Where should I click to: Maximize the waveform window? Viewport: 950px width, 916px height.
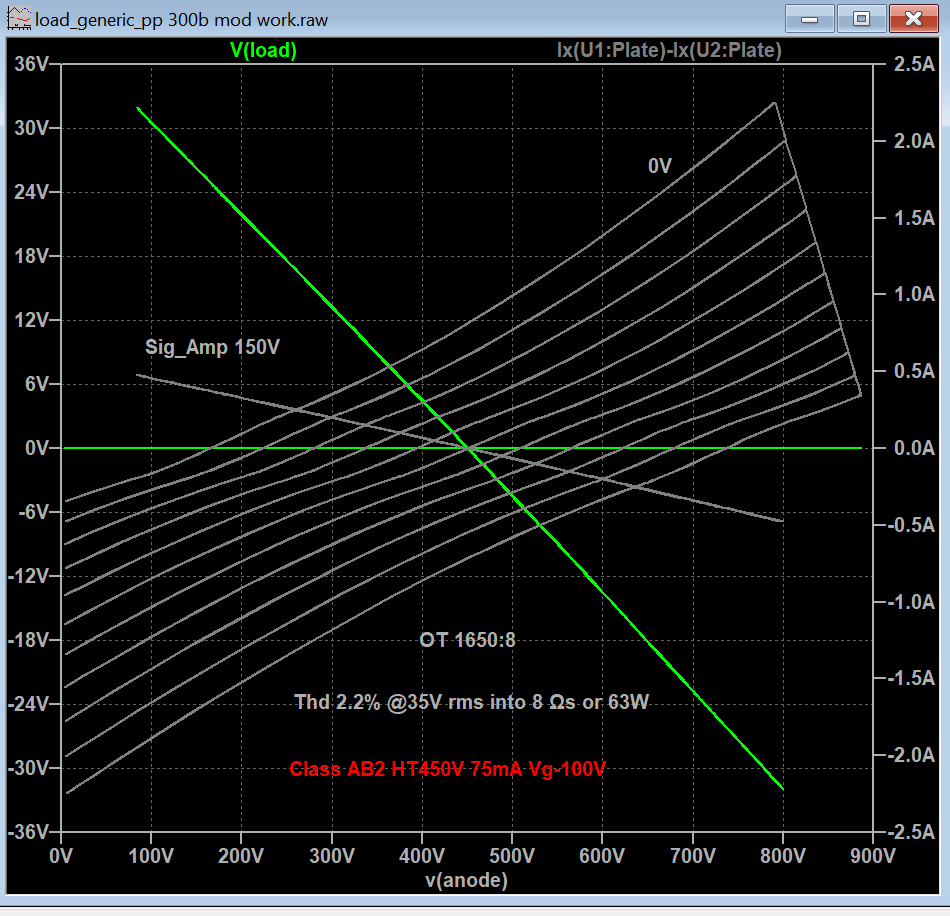click(862, 19)
